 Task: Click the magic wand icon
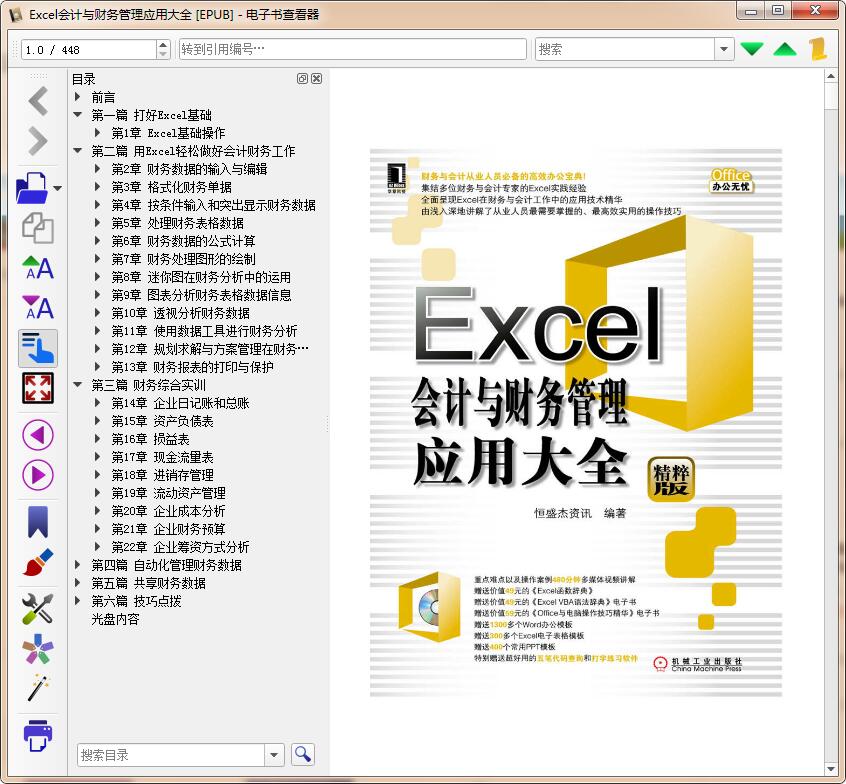pyautogui.click(x=38, y=688)
